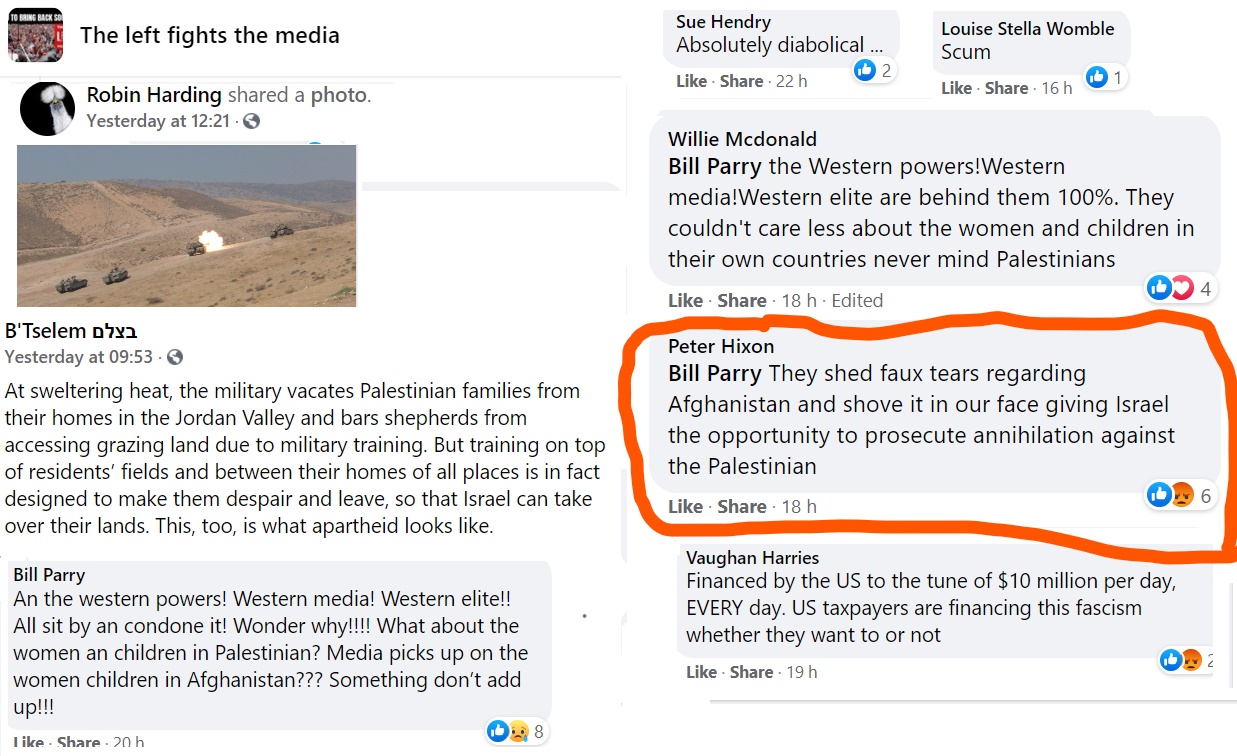Click globe privacy icon beside Yesterday at 09:53
This screenshot has height=756, width=1237.
[x=175, y=357]
